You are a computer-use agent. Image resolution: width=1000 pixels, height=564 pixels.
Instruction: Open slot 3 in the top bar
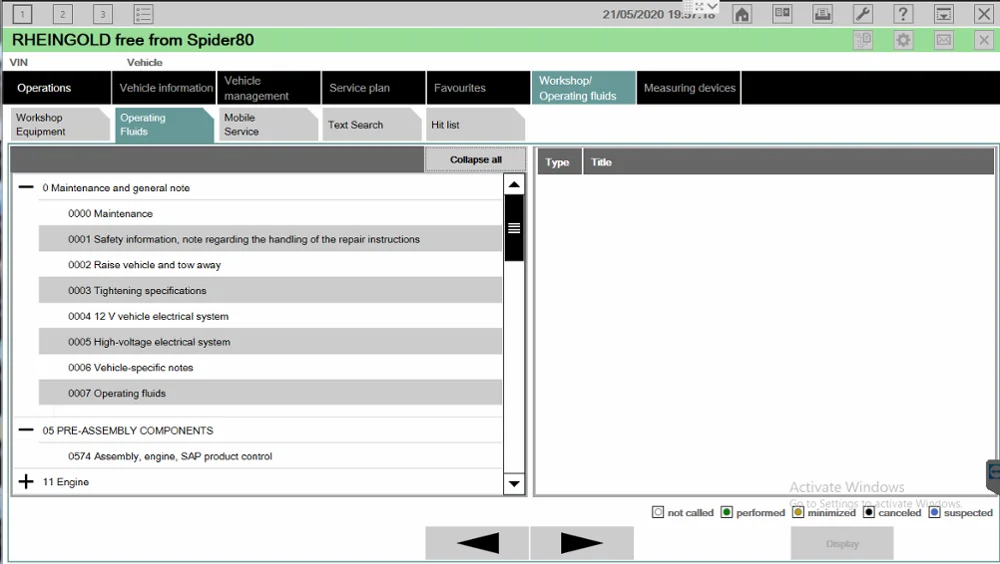click(103, 14)
